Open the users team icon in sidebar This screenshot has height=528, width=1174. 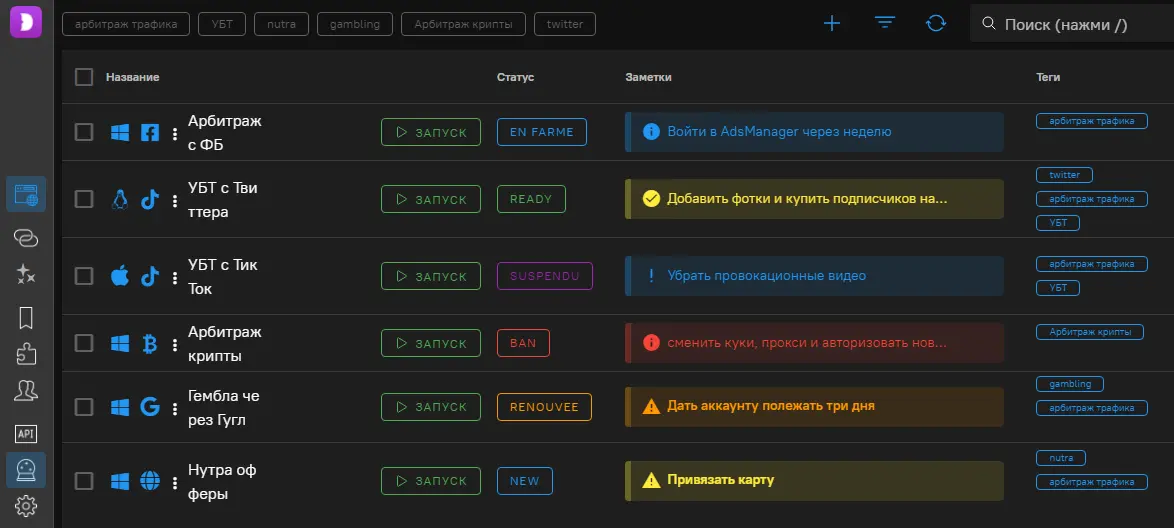tap(26, 391)
